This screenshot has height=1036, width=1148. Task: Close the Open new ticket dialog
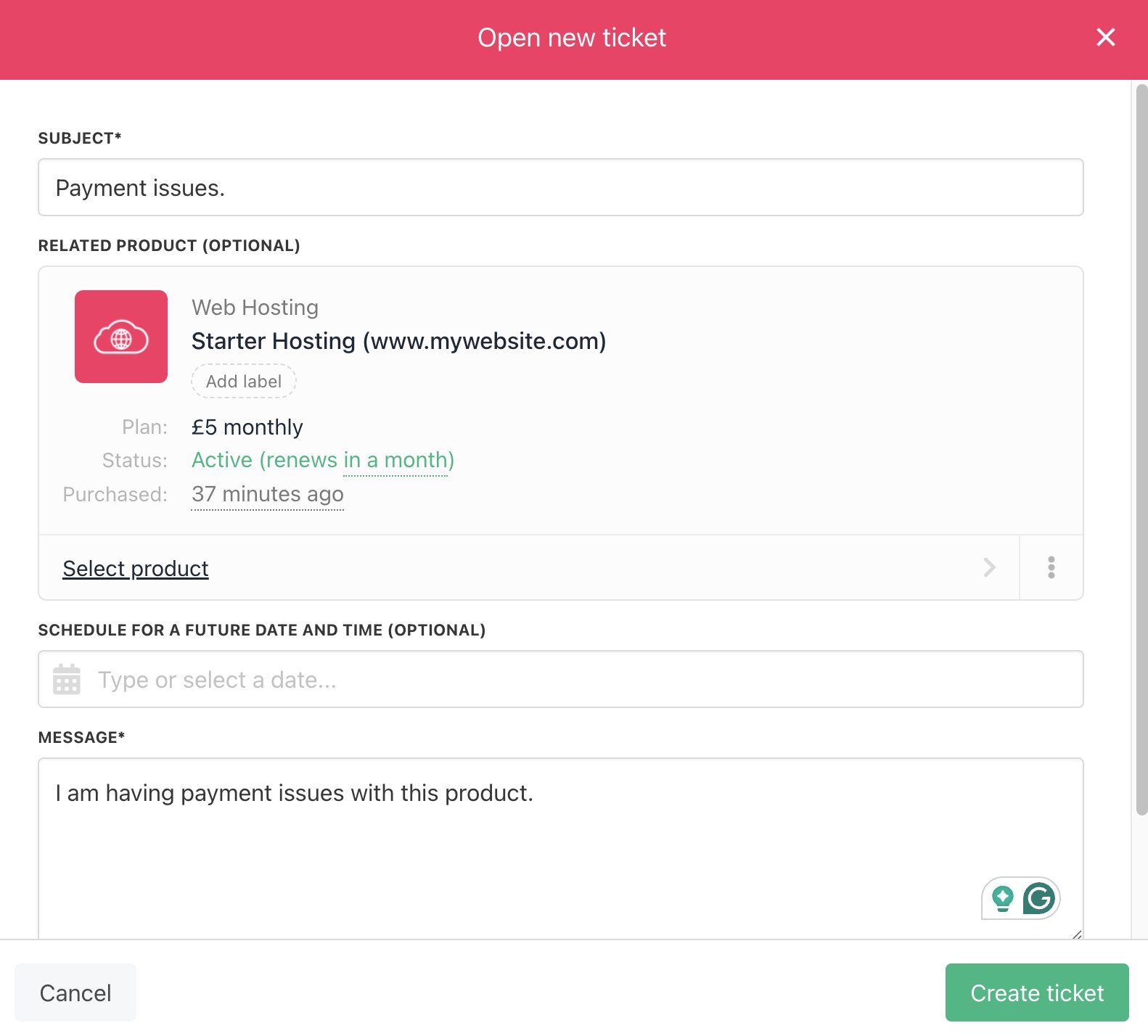pos(1105,37)
